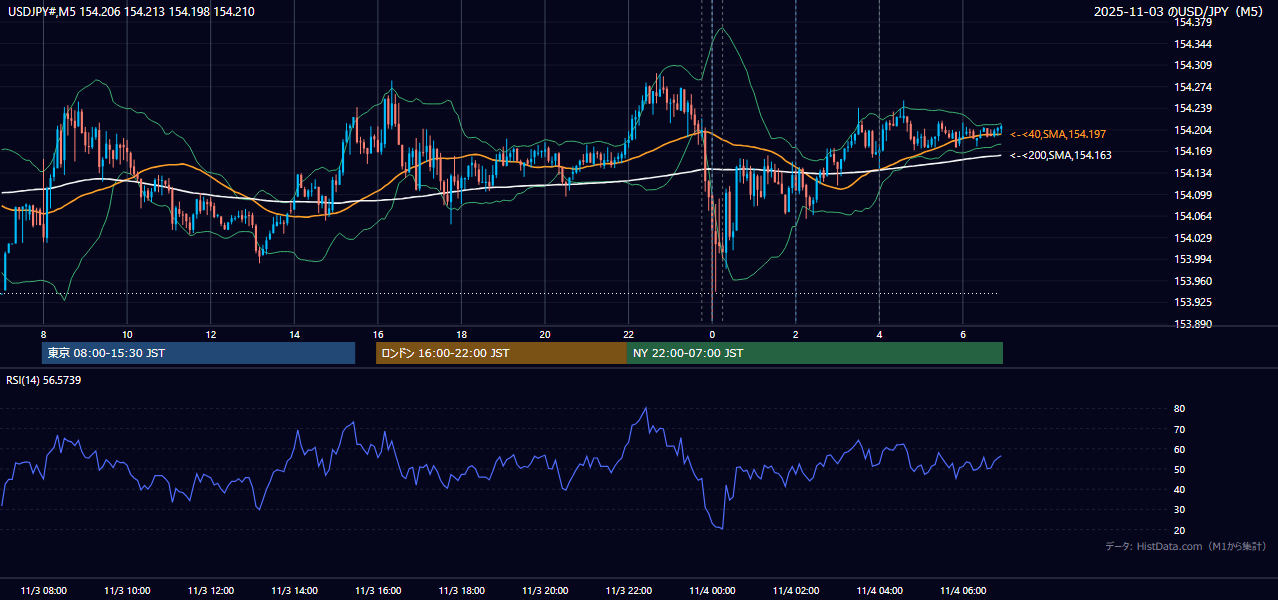The width and height of the screenshot is (1278, 600).
Task: Click price axis value 154.169
Action: 1193,152
